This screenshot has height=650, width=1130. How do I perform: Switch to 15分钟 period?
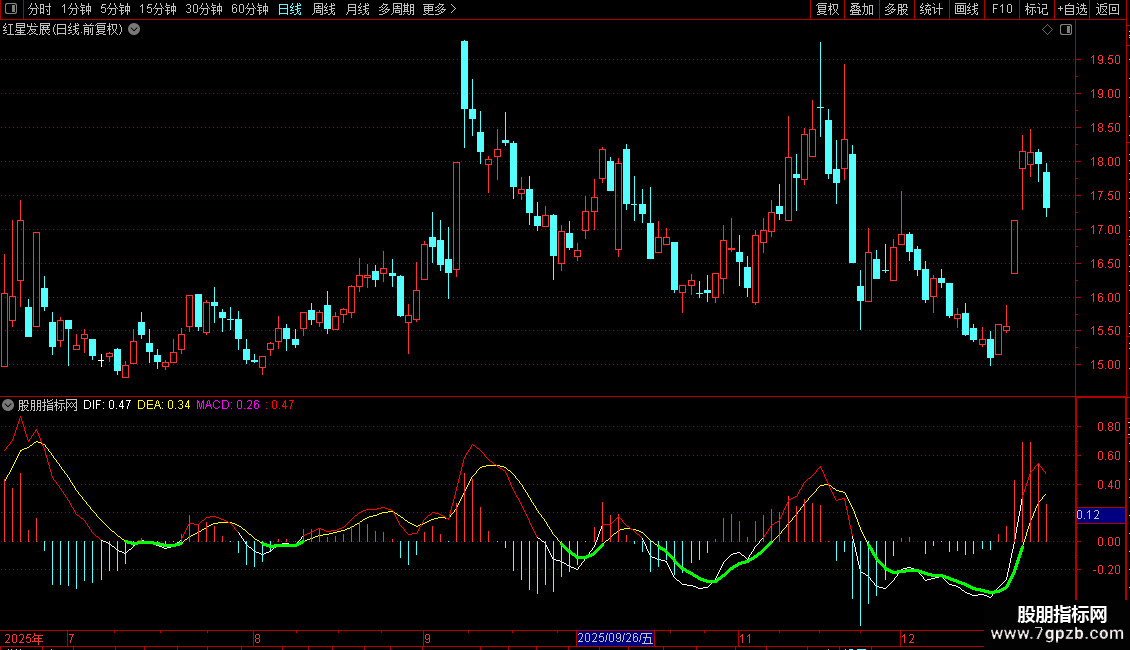click(157, 9)
